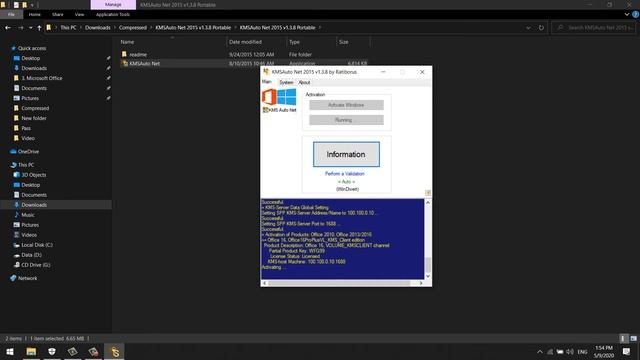Viewport: 640px width, 360px height.
Task: Click in the Explorer search box
Action: click(594, 28)
